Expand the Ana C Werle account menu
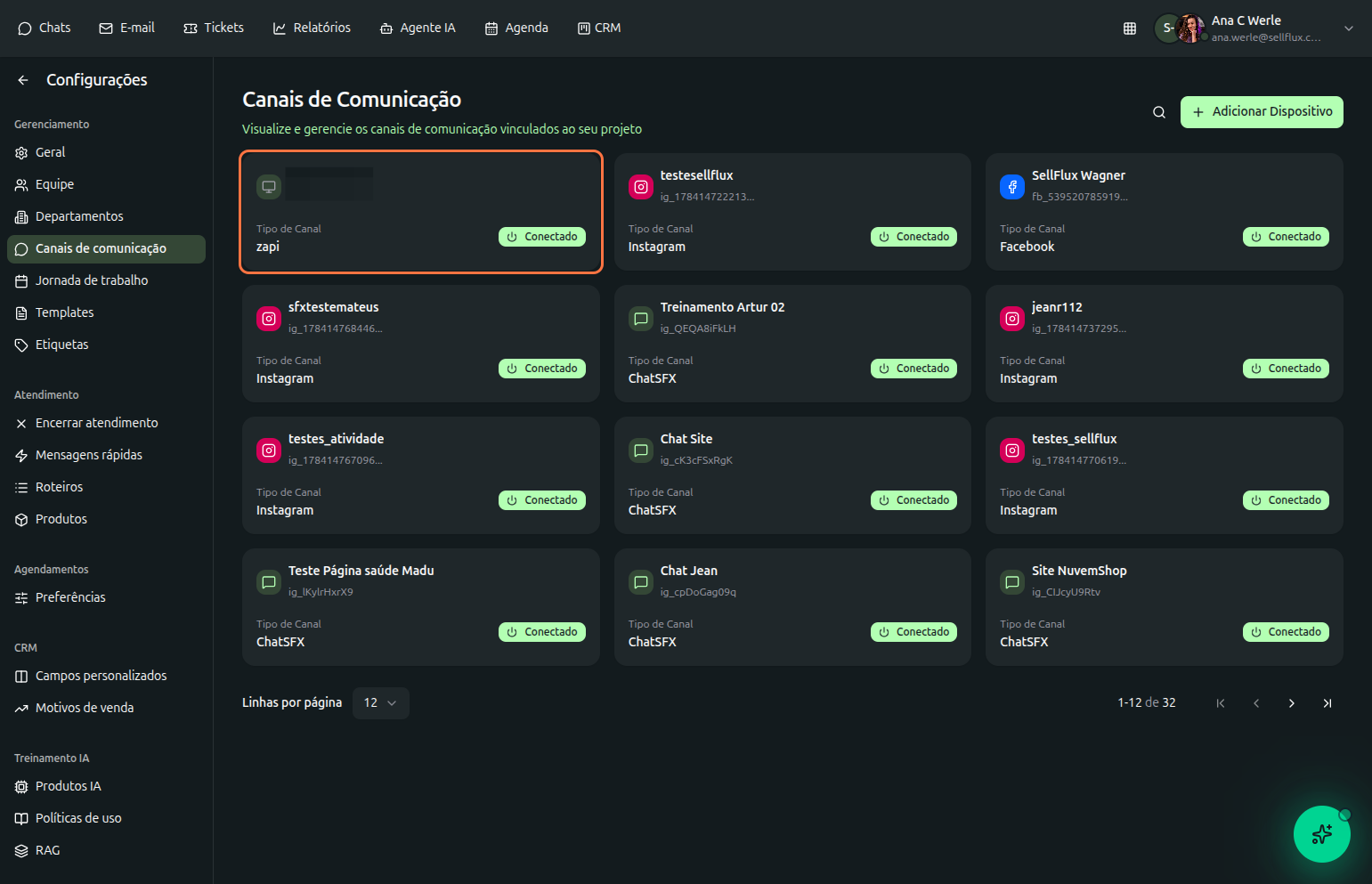Image resolution: width=1372 pixels, height=884 pixels. click(x=1348, y=28)
